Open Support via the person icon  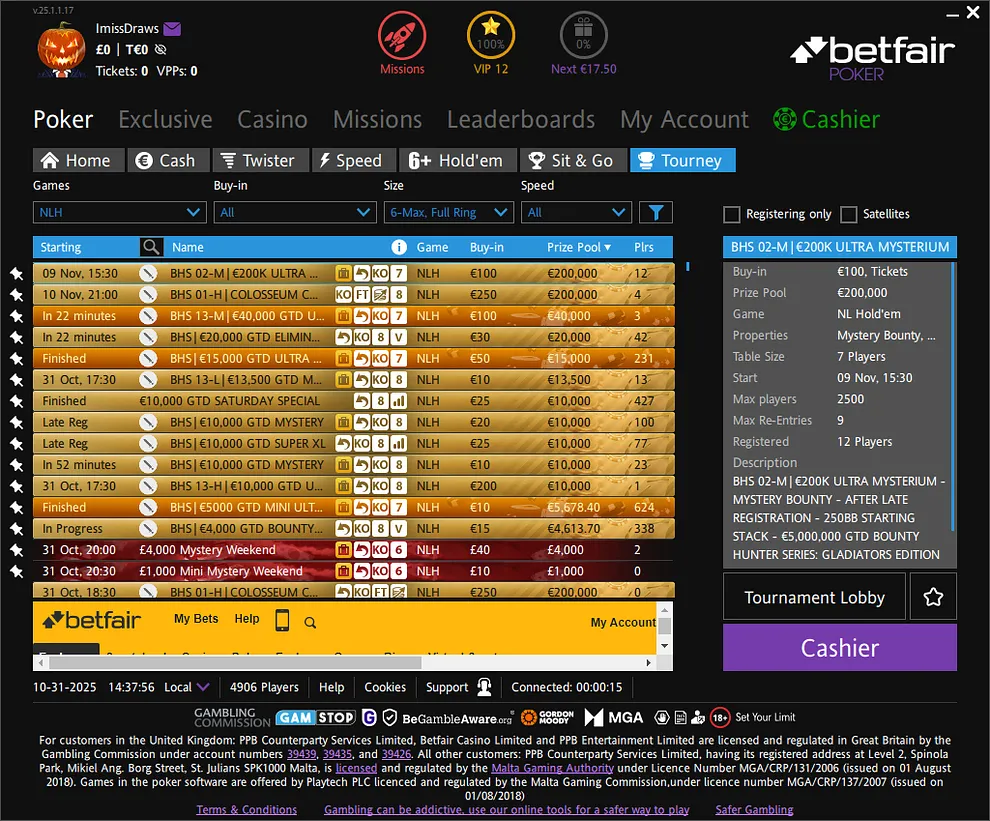pyautogui.click(x=484, y=687)
